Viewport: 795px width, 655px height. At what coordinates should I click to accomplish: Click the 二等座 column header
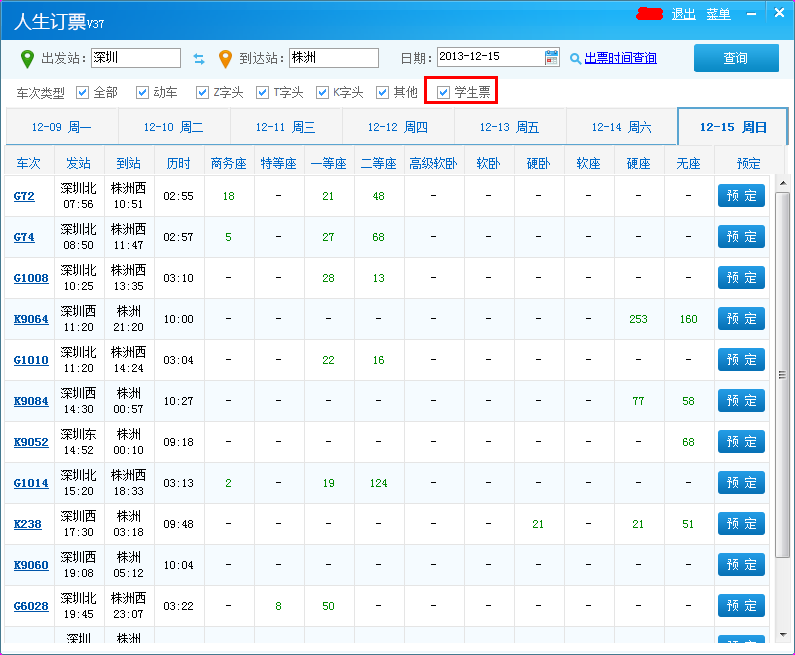pos(378,163)
